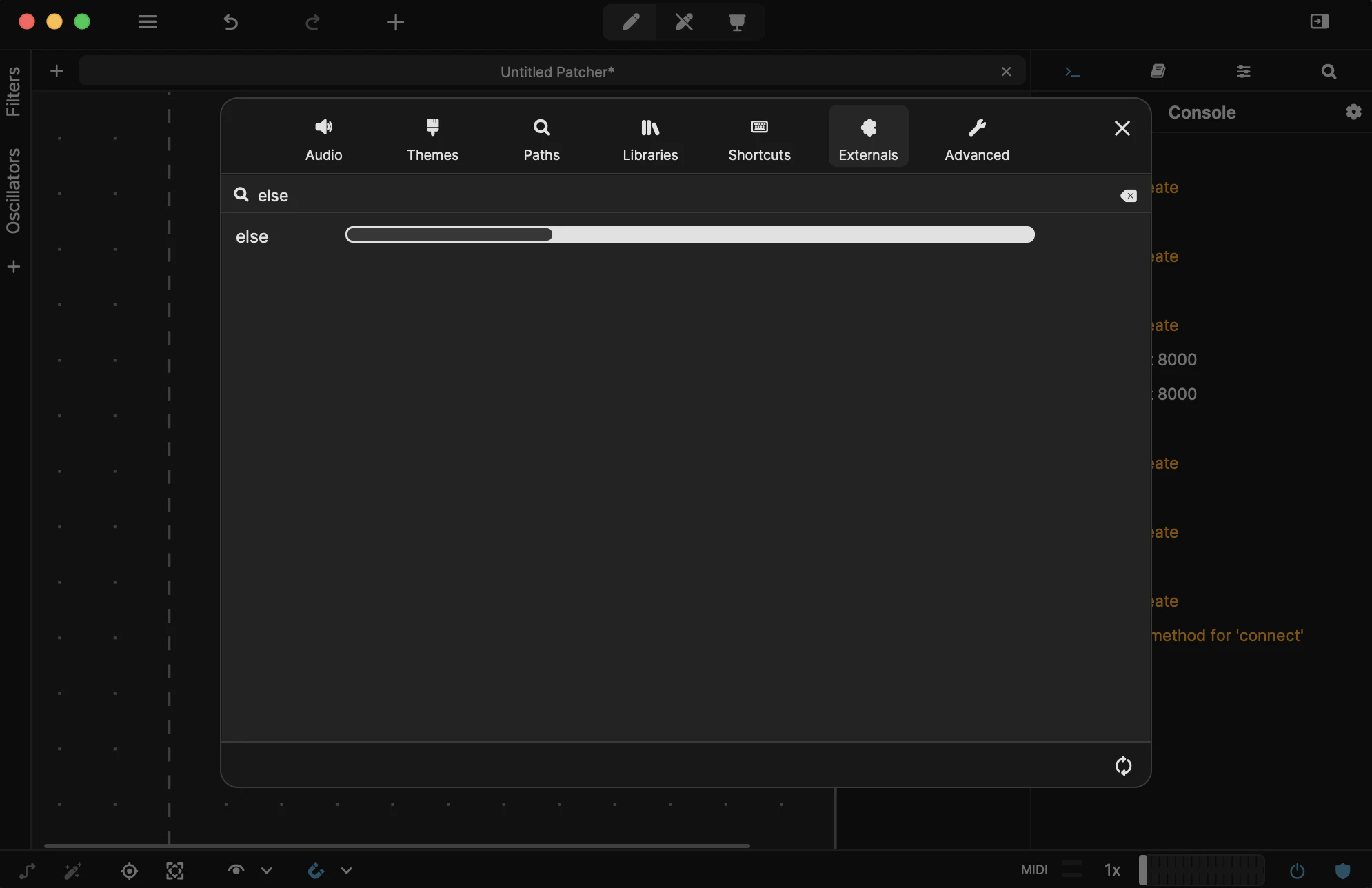Toggle DSP power button

1297,871
